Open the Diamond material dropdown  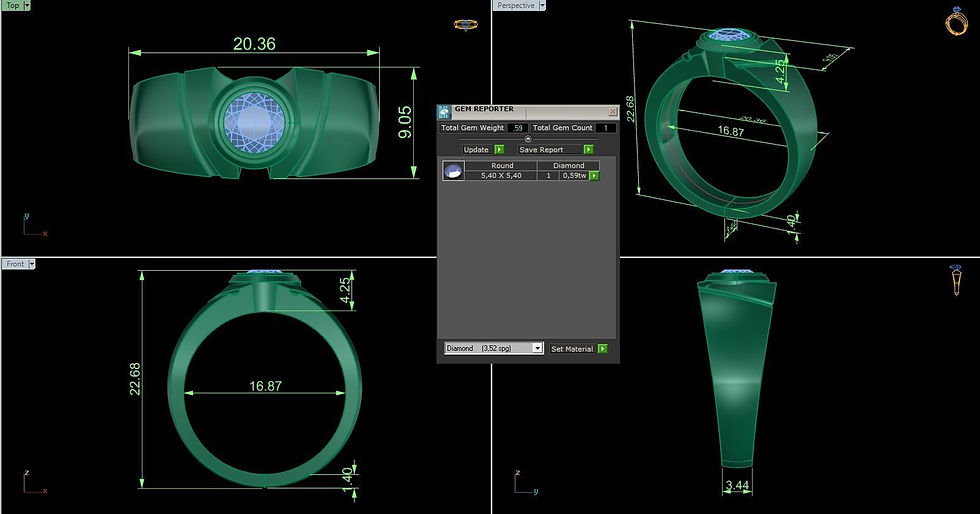click(538, 348)
